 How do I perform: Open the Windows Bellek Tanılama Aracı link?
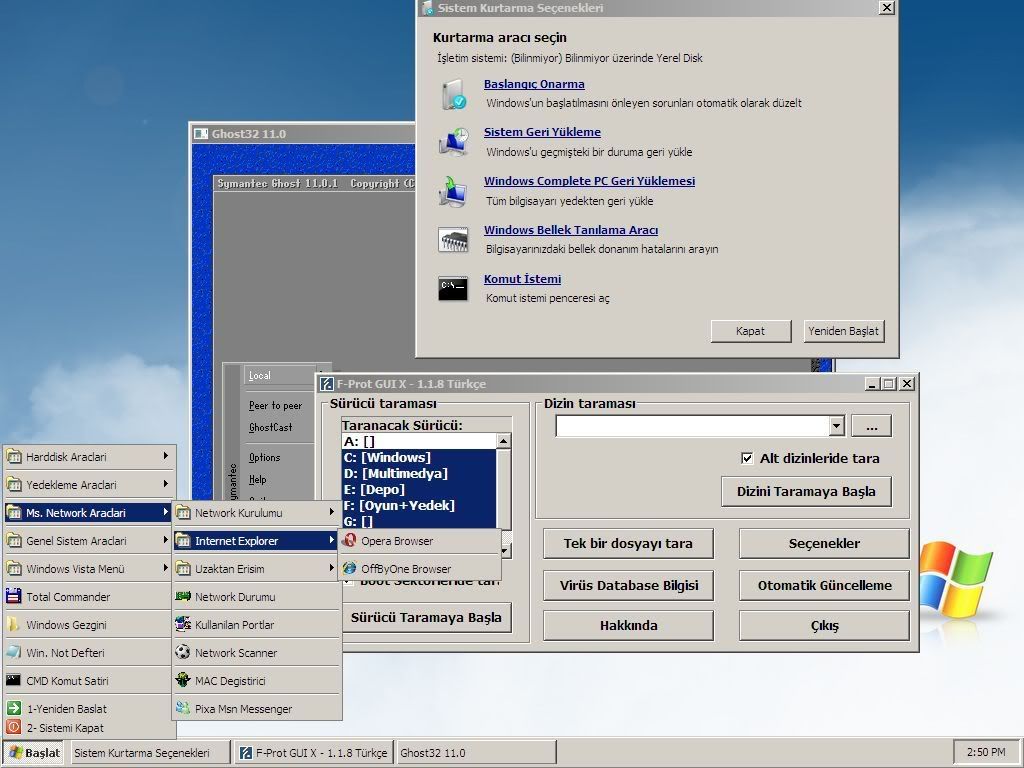click(x=571, y=230)
